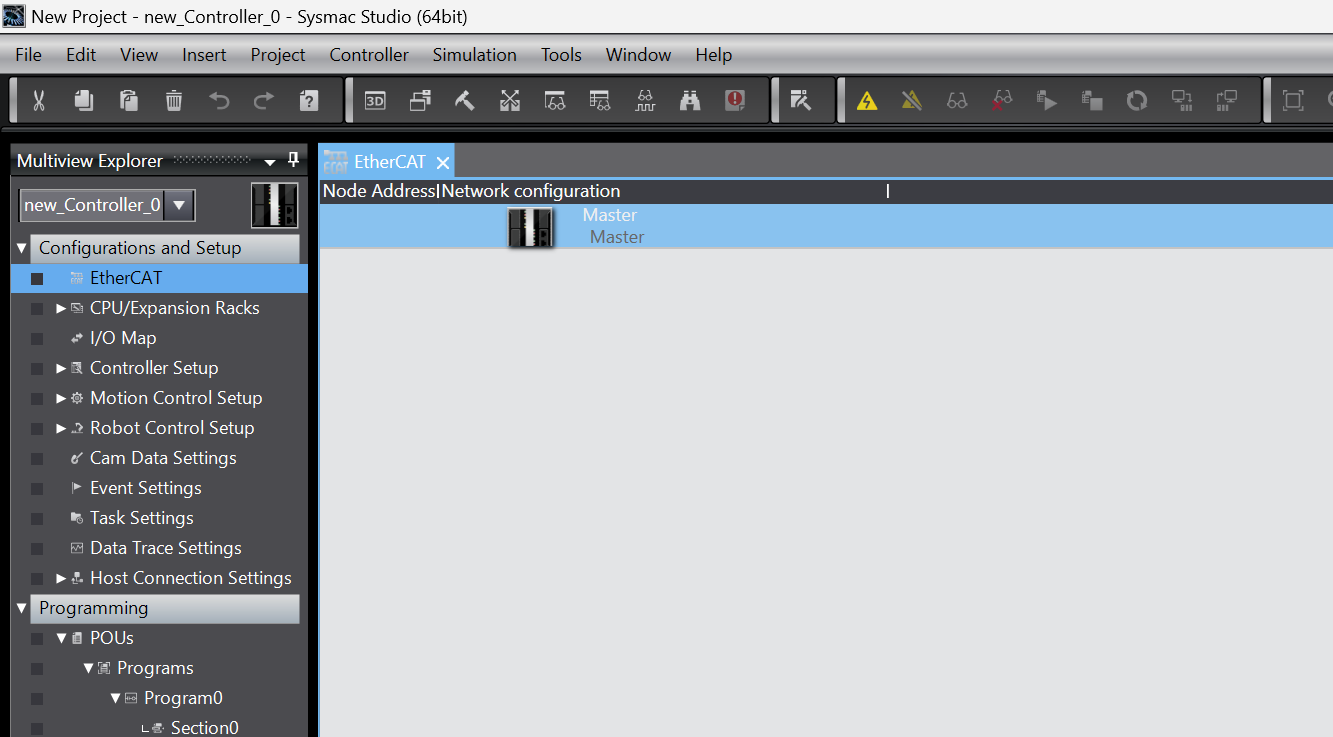Click the yellow warning triangle Online icon
1333x737 pixels.
[x=867, y=100]
